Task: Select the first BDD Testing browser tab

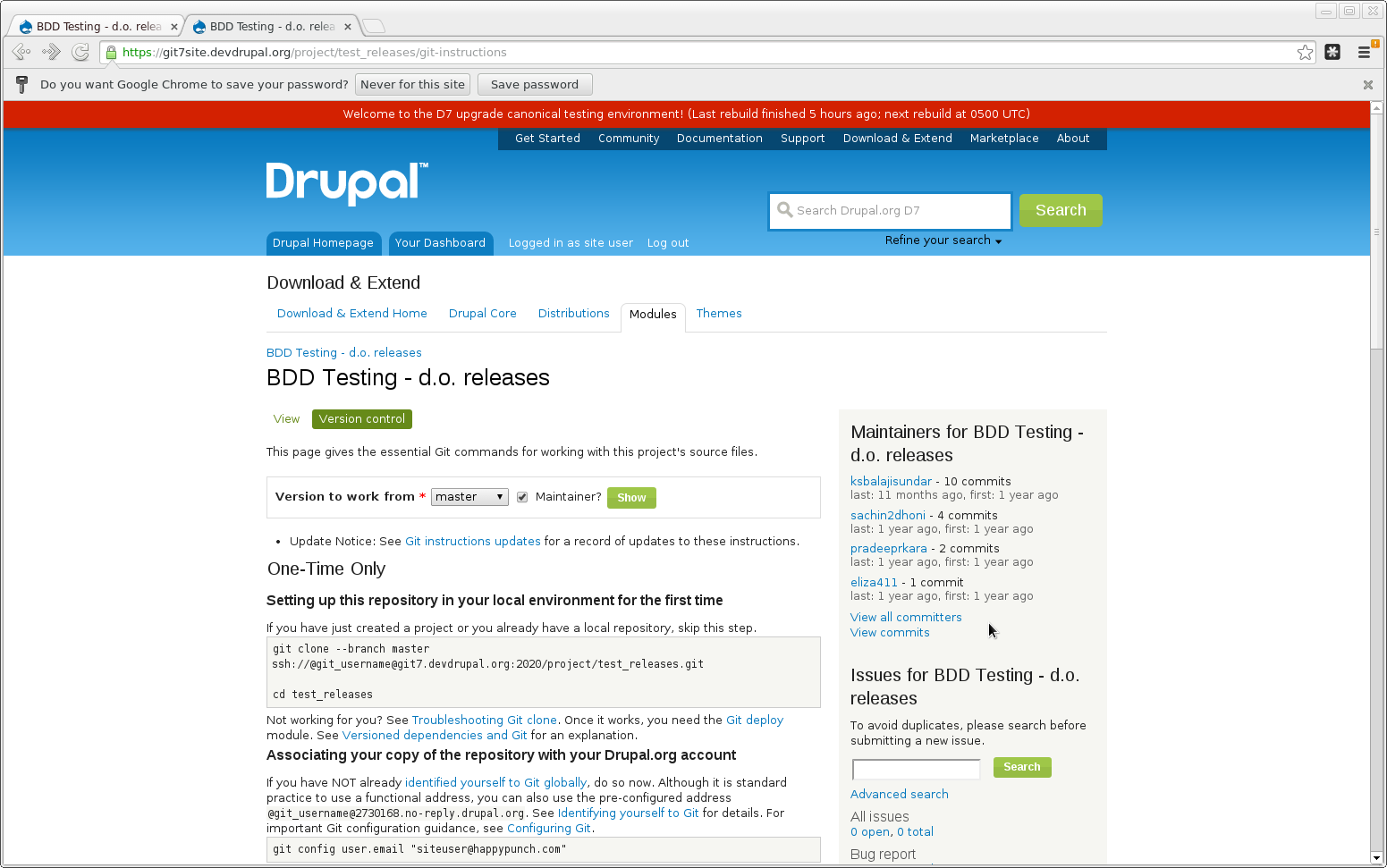Action: [x=94, y=26]
